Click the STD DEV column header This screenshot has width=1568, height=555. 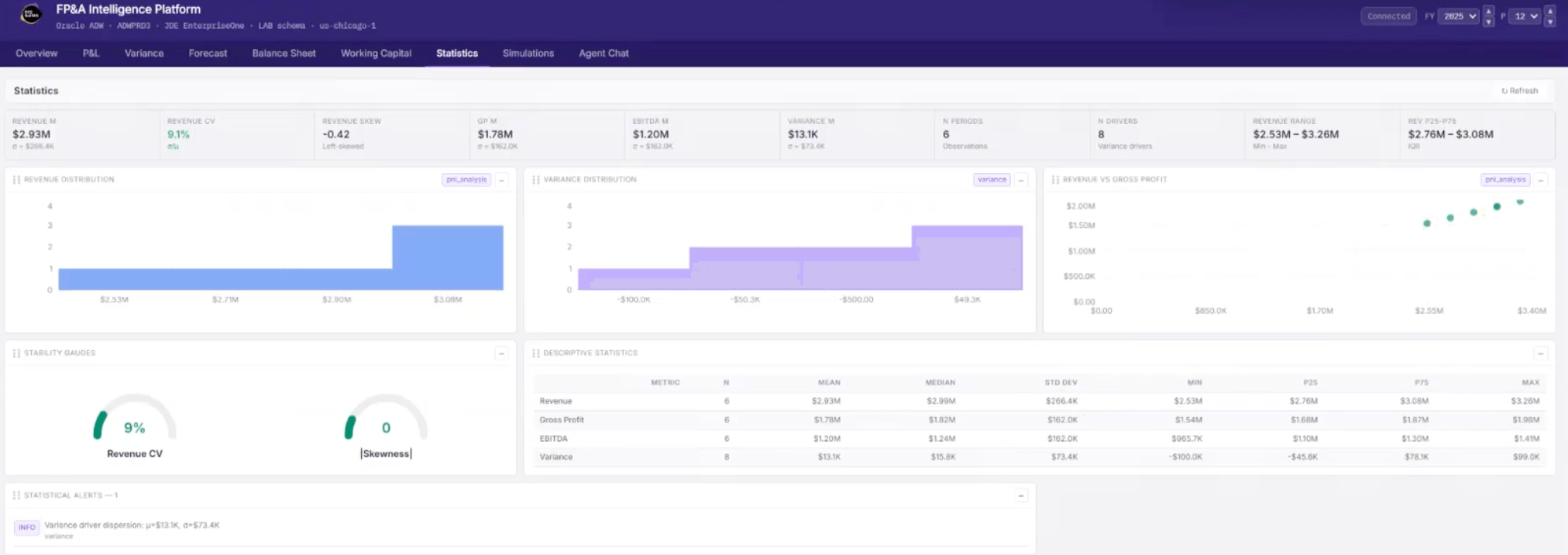pyautogui.click(x=1061, y=383)
